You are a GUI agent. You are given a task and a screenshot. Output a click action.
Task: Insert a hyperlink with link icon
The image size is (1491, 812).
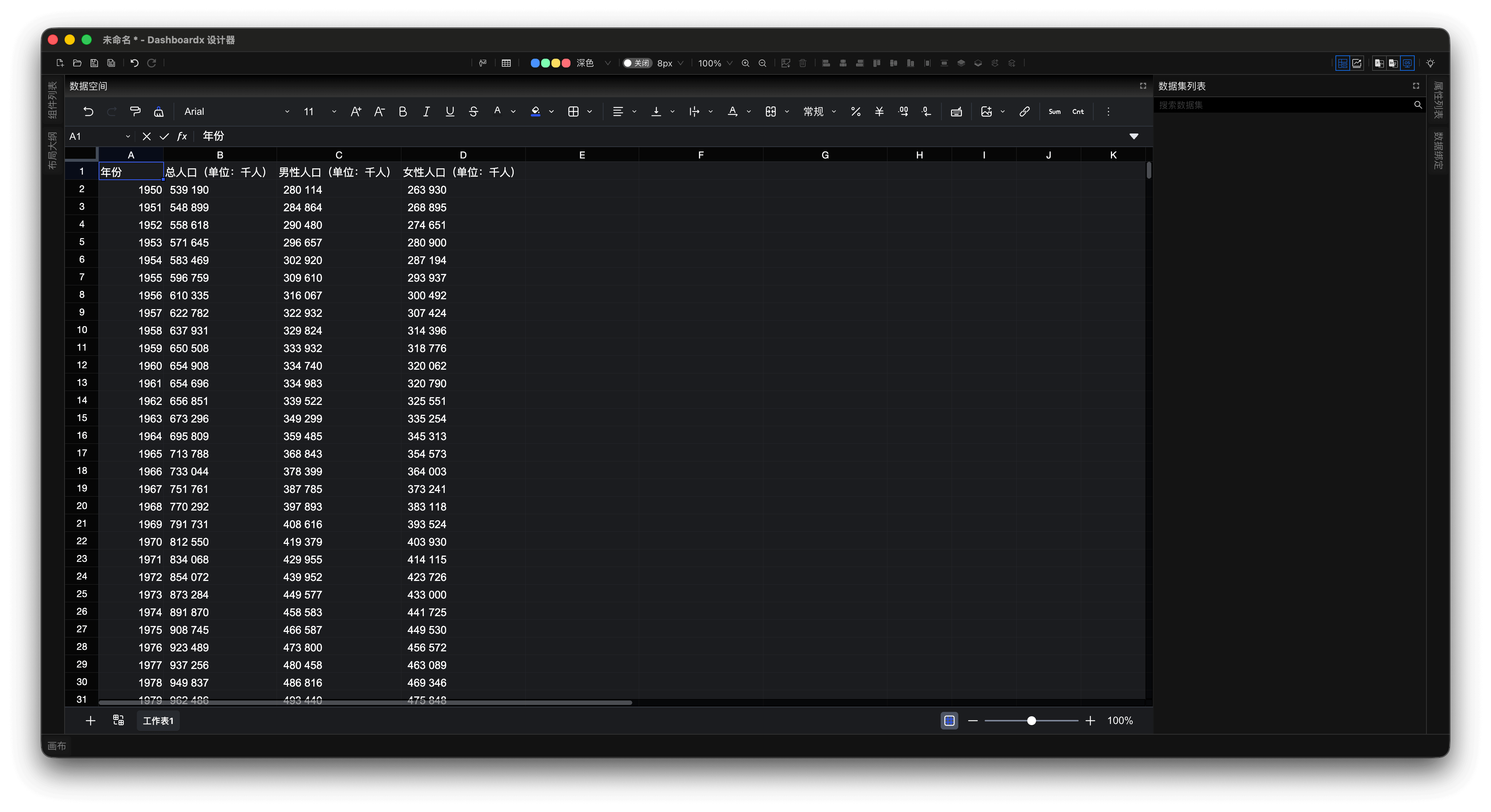(1024, 112)
